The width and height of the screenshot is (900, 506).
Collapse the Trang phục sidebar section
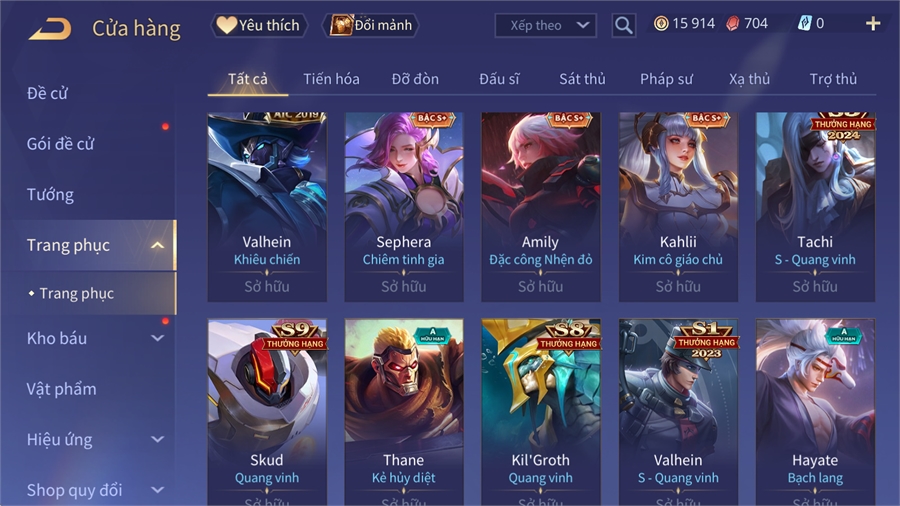tap(157, 246)
